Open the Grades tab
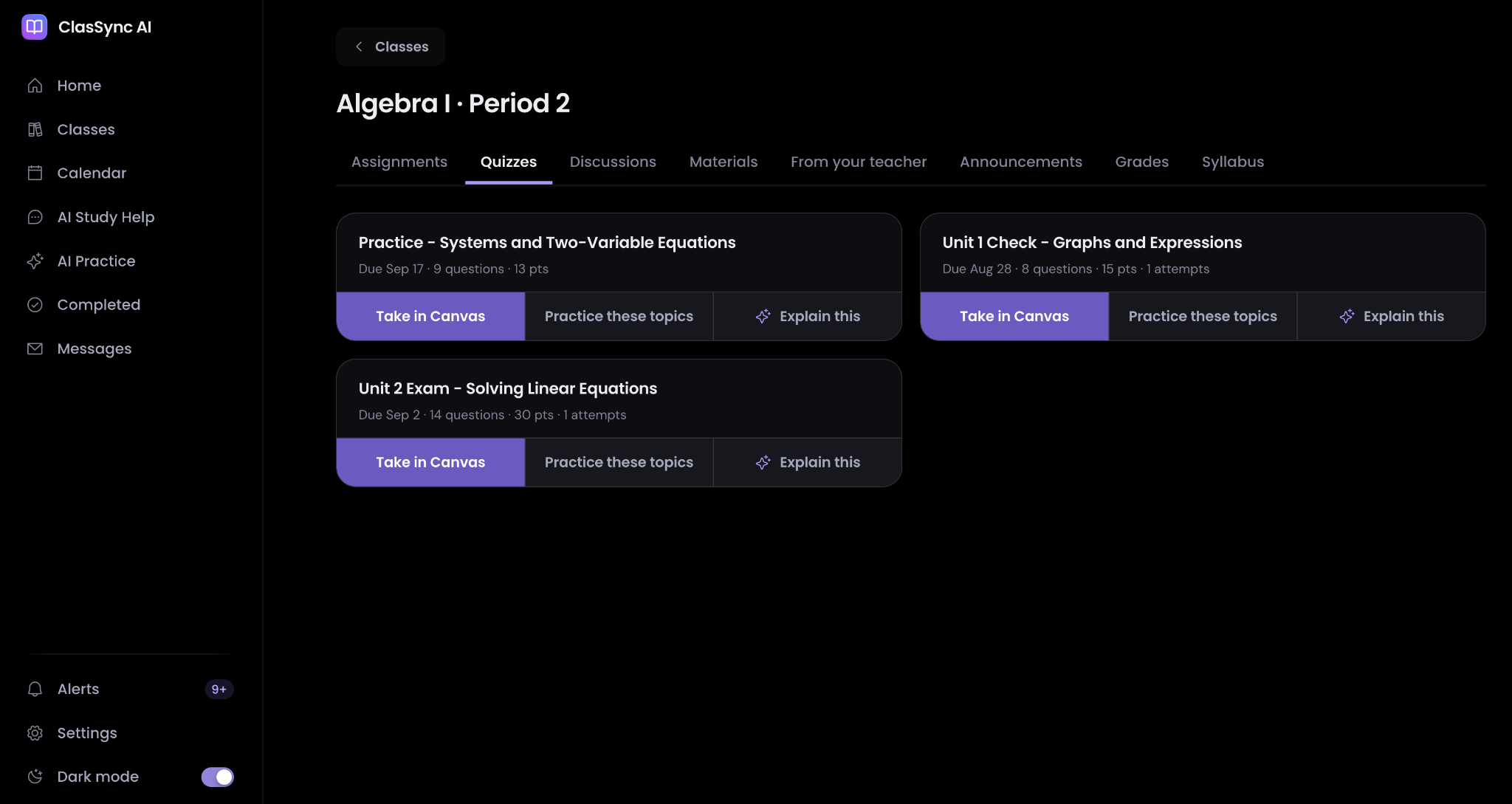1512x804 pixels. [1142, 162]
